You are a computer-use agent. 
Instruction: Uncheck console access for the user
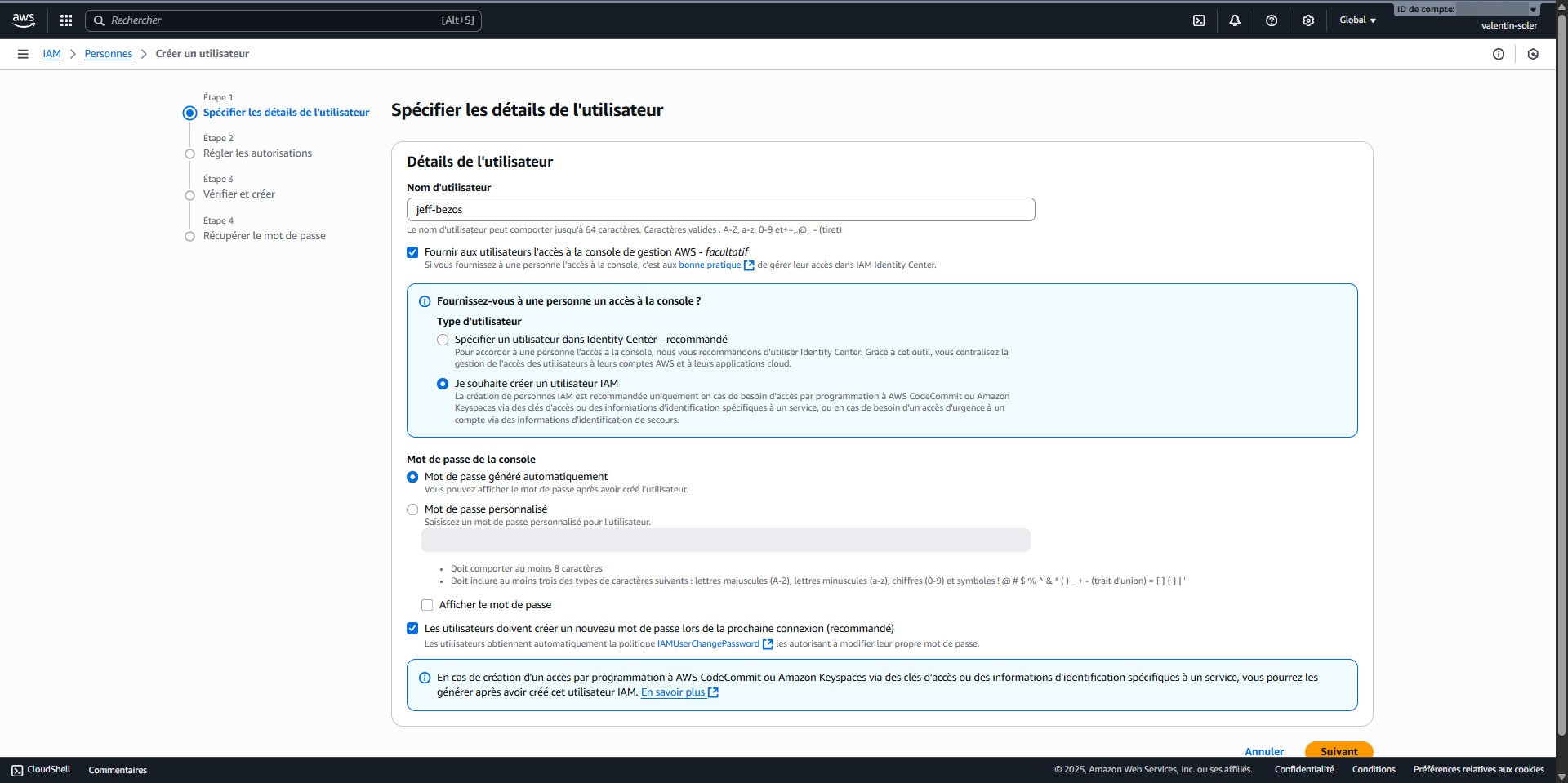point(412,252)
